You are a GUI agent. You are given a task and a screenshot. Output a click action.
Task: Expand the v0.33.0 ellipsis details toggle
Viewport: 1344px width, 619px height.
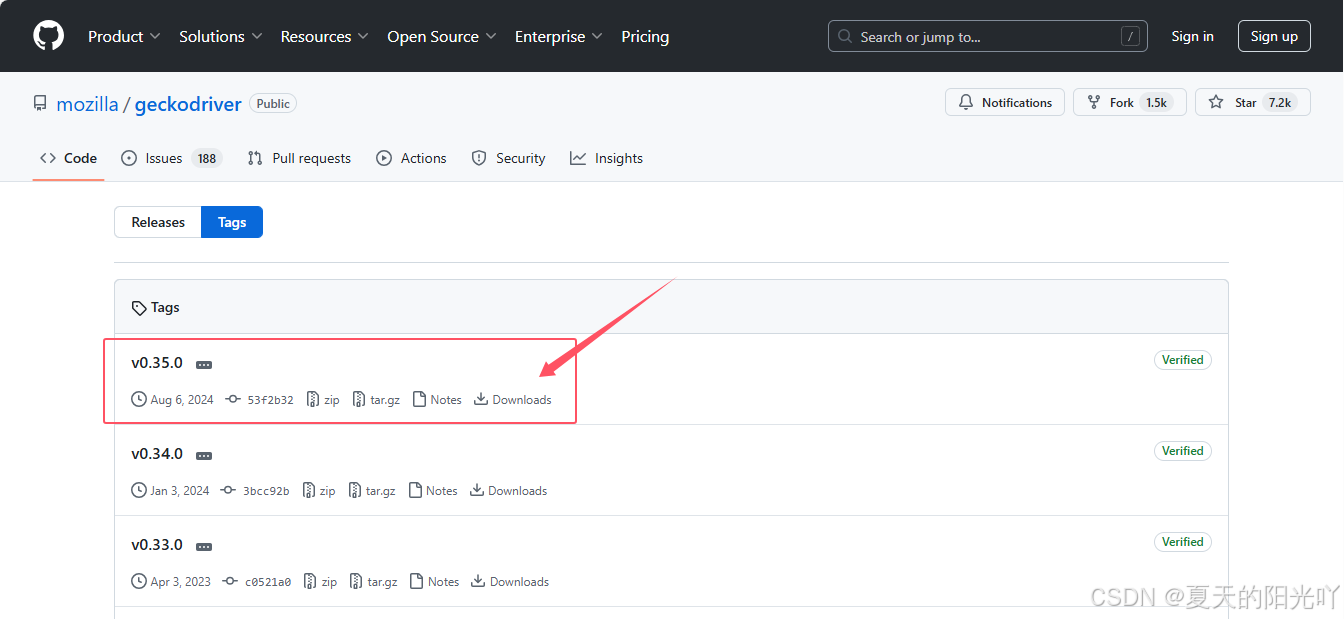point(204,547)
